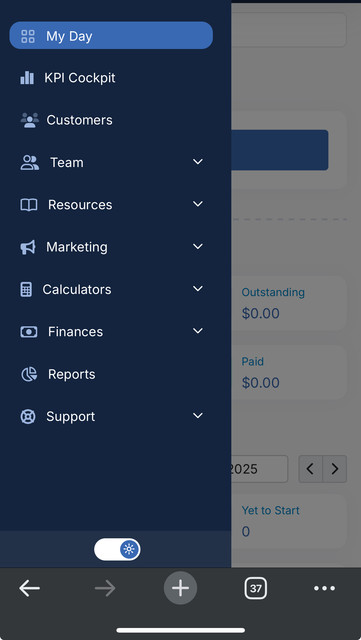Open the Reports page
Screen dimensions: 361x640
coord(72,374)
